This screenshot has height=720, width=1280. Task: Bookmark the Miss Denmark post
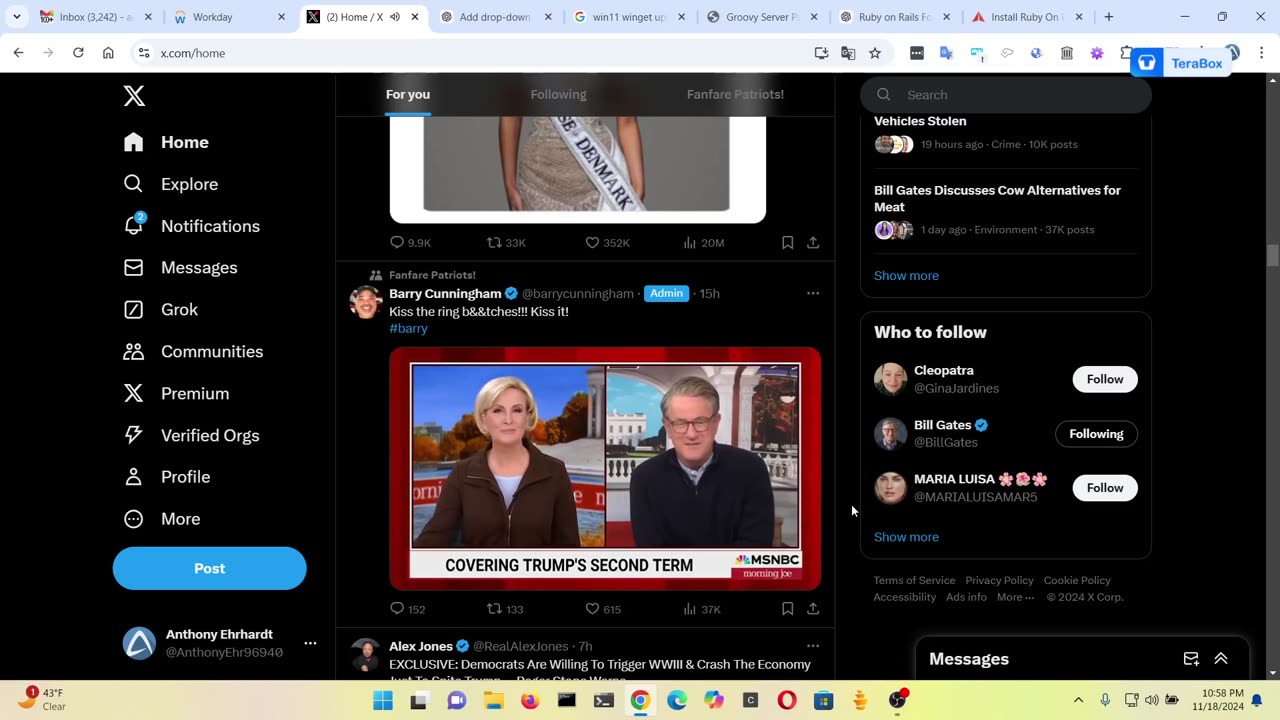coord(787,243)
